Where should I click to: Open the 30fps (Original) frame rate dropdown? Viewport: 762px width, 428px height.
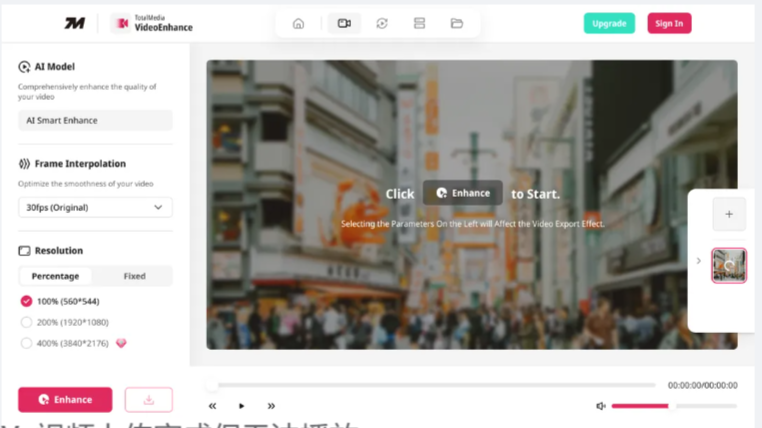[95, 207]
